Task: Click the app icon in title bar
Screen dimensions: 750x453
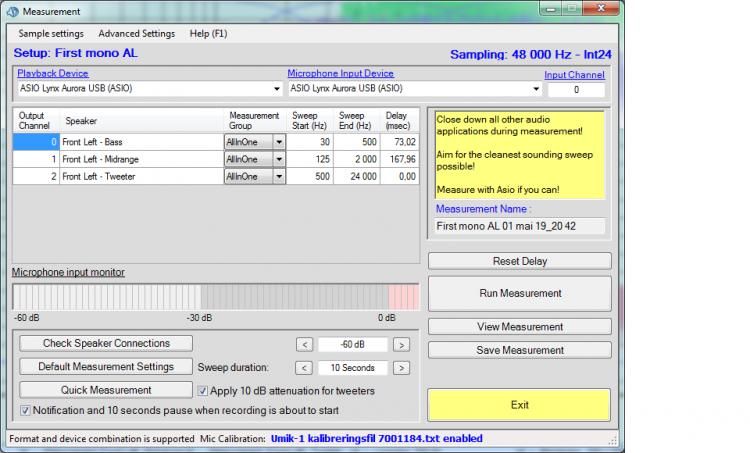Action: (11, 11)
